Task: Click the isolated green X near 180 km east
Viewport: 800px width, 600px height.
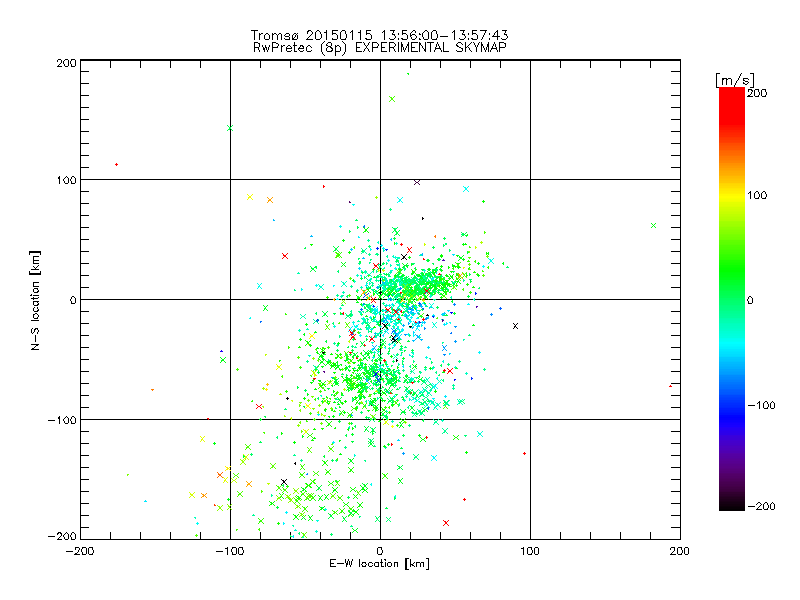Action: (x=654, y=226)
